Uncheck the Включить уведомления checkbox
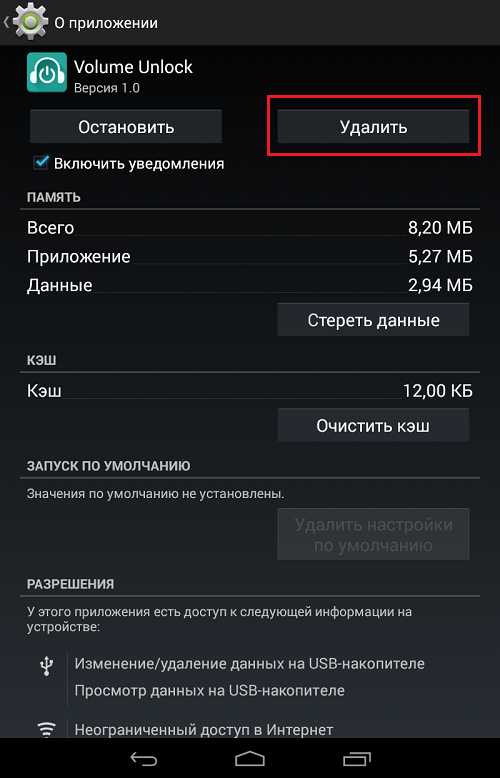This screenshot has width=500, height=778. [41, 163]
